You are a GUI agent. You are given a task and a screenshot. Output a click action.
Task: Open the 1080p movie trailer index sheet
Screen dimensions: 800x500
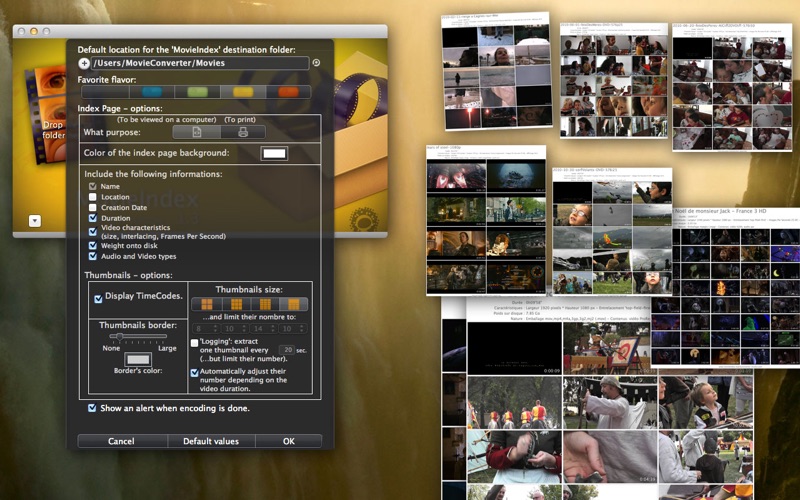tap(486, 220)
